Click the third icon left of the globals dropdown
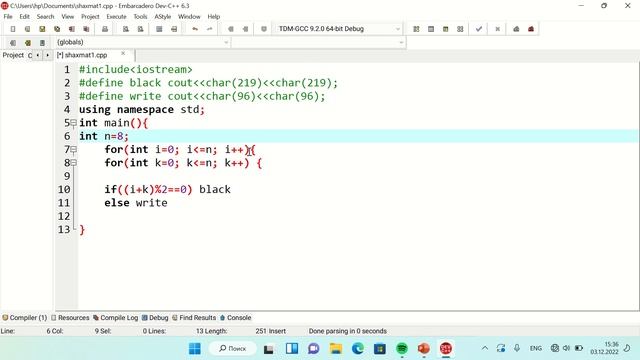 42,42
